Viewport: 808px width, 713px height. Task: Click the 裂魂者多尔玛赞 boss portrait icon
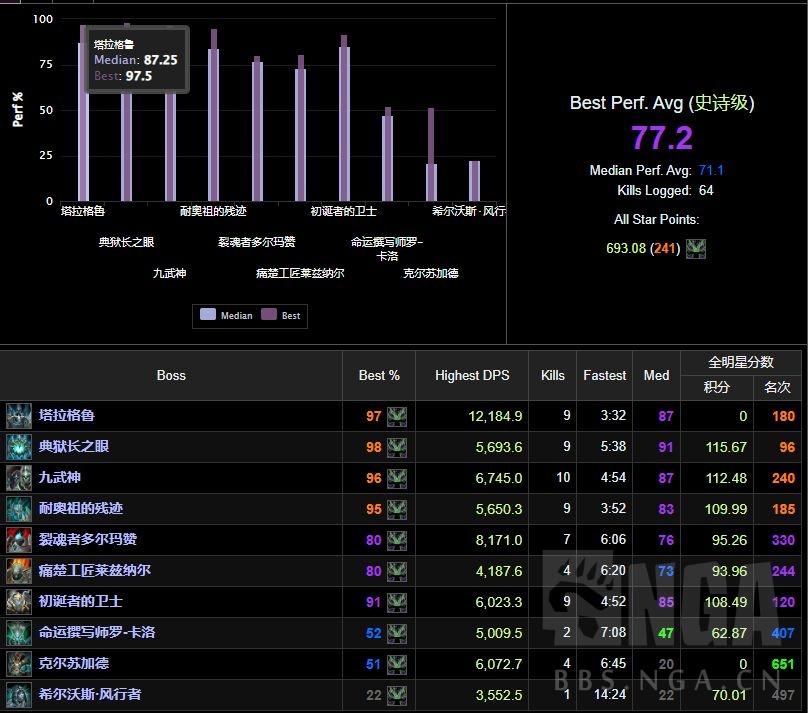coord(19,540)
